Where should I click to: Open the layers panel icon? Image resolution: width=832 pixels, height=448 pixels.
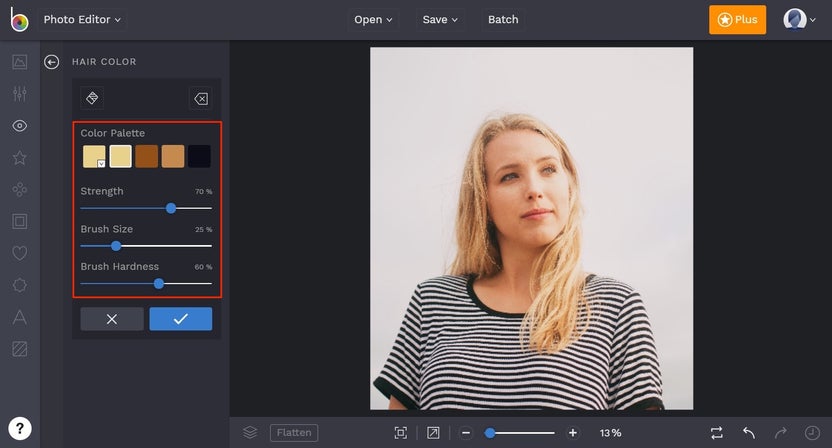(250, 433)
